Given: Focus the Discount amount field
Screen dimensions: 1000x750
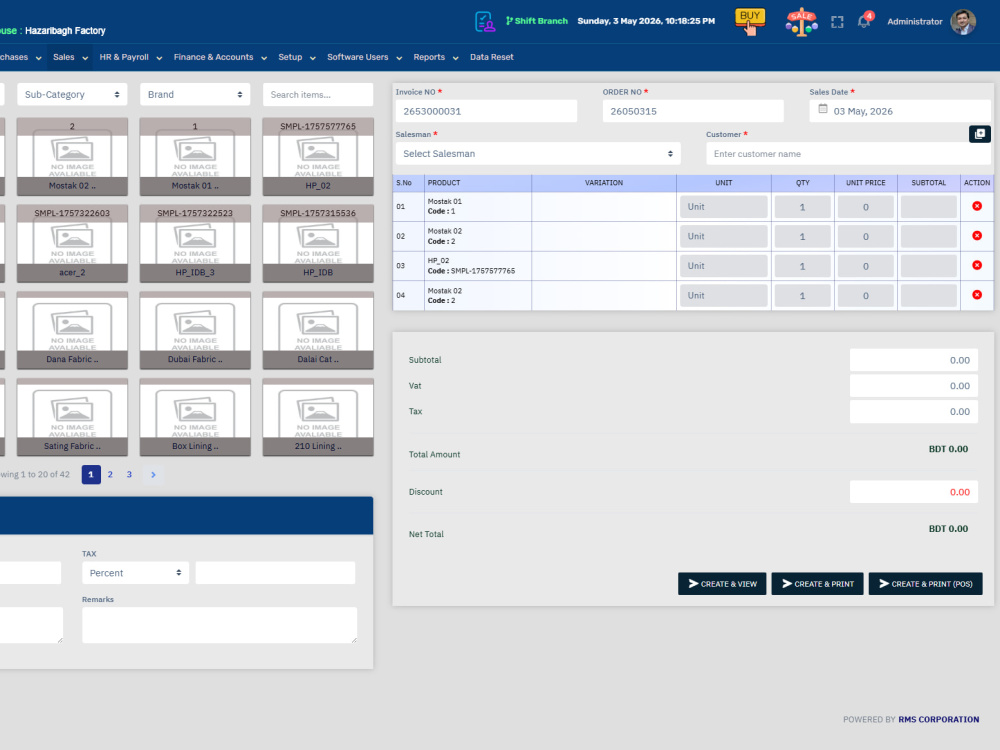Looking at the screenshot, I should [913, 492].
